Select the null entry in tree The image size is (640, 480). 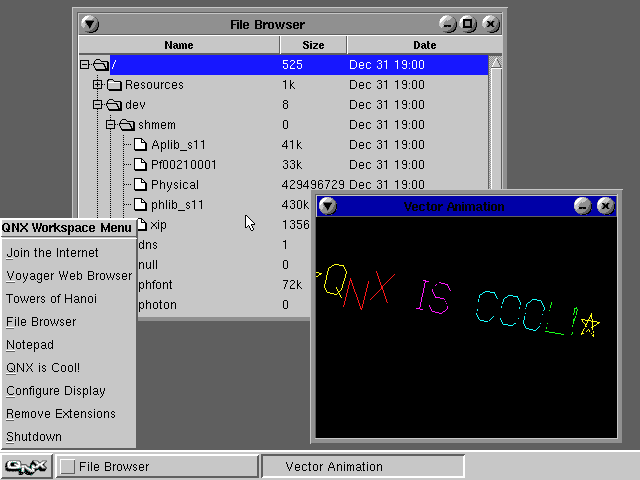point(148,265)
